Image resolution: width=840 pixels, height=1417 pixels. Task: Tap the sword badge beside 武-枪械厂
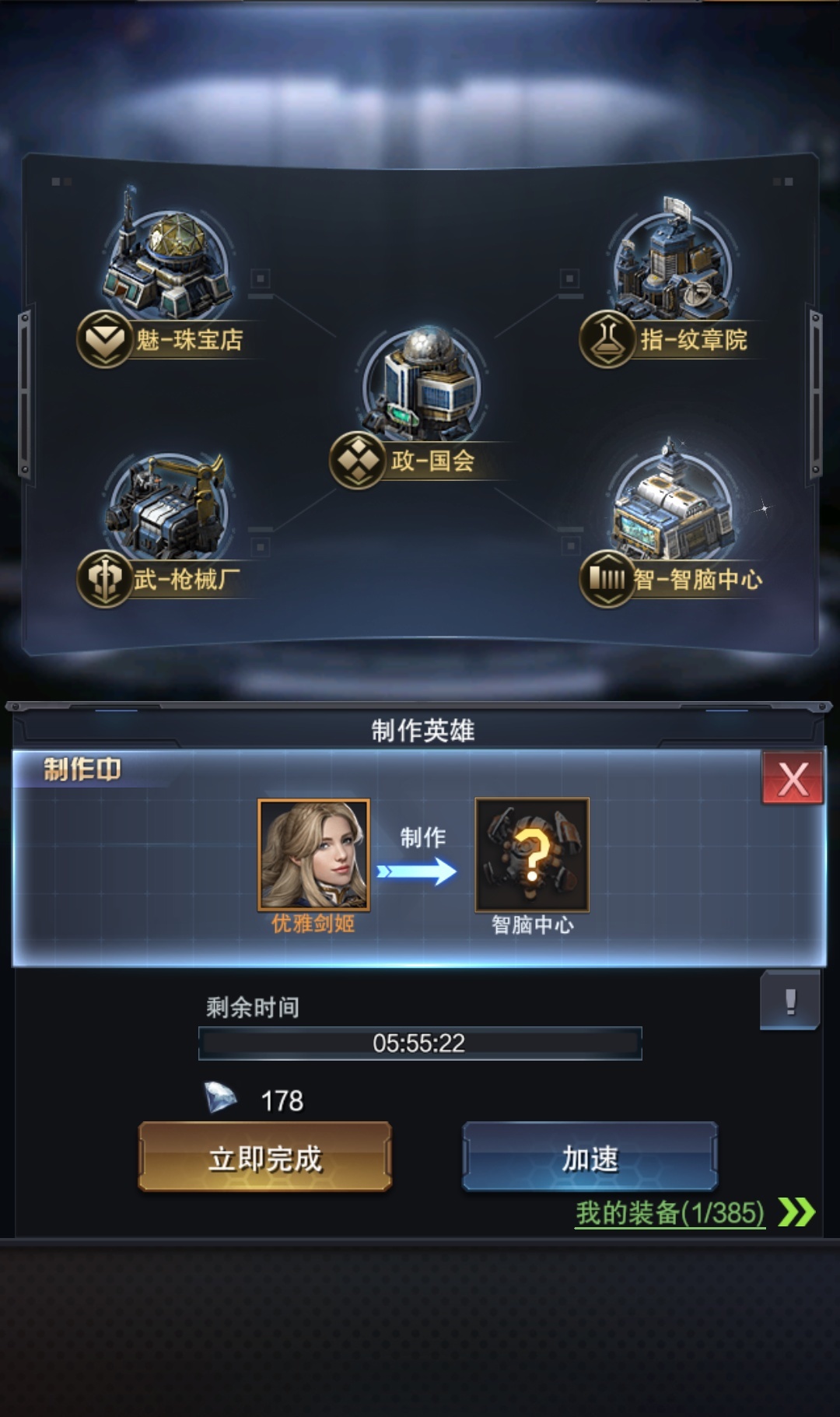click(104, 578)
